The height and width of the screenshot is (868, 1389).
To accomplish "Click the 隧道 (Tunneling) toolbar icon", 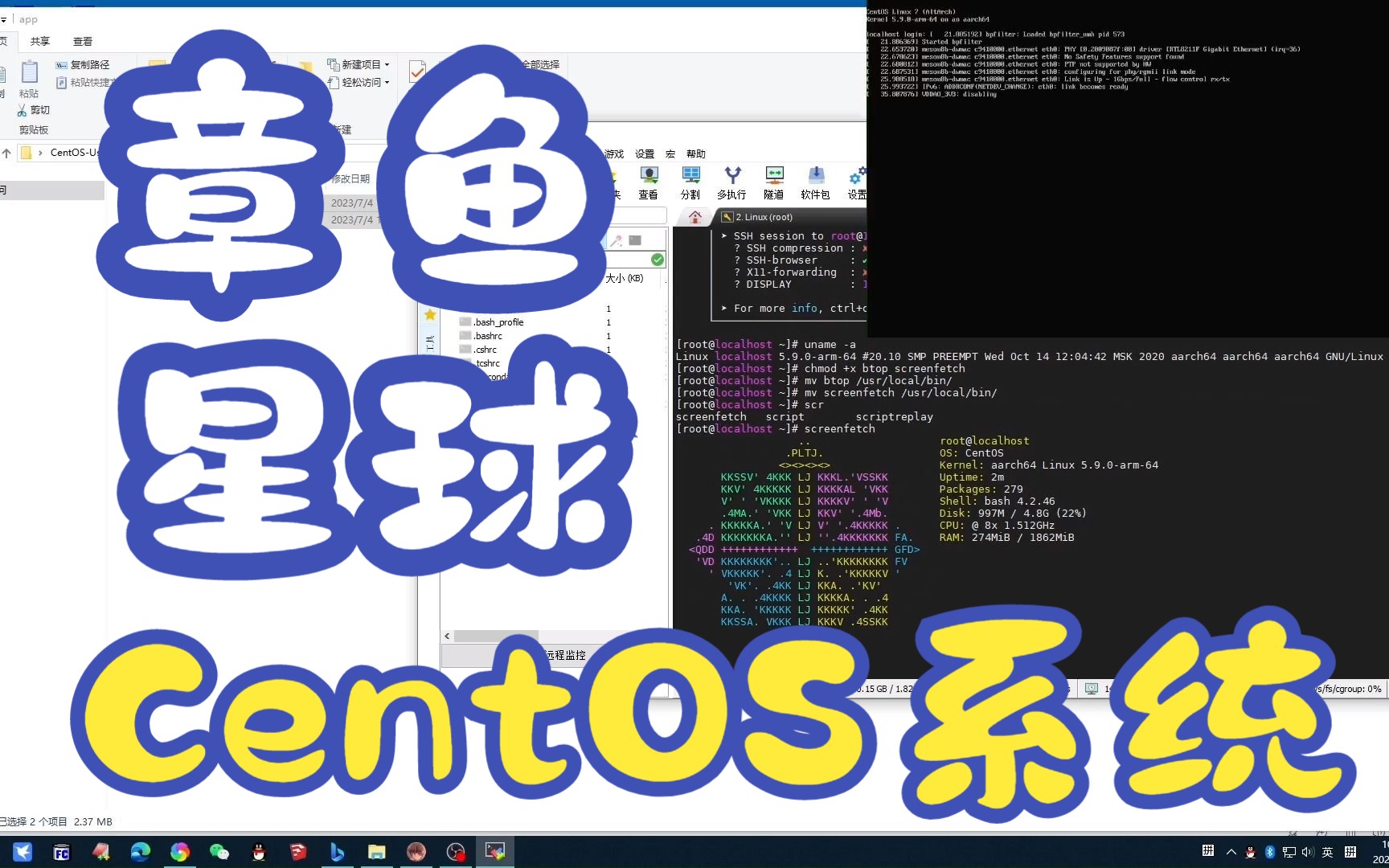I will [774, 182].
